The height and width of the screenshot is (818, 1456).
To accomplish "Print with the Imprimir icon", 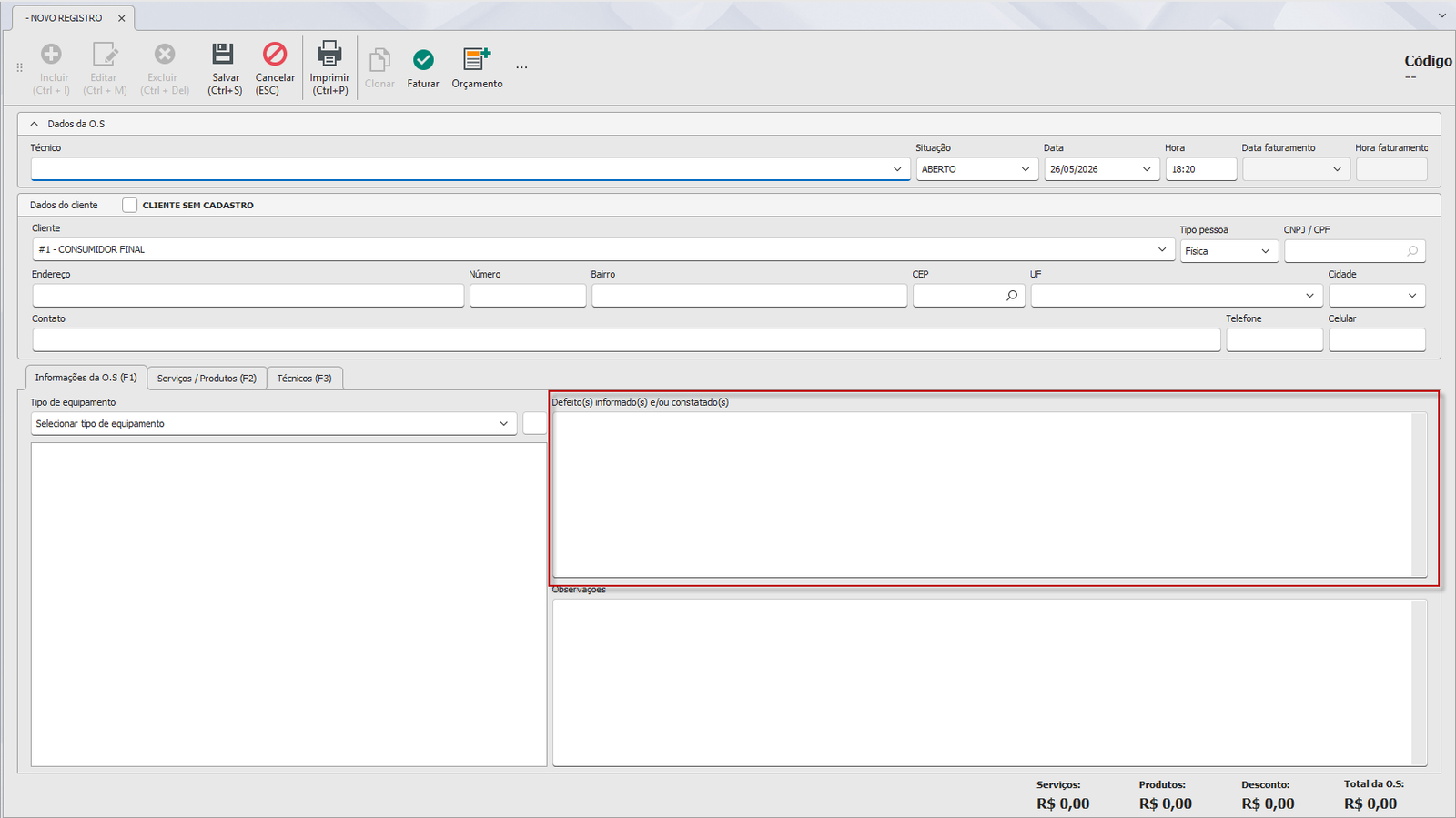I will (329, 54).
